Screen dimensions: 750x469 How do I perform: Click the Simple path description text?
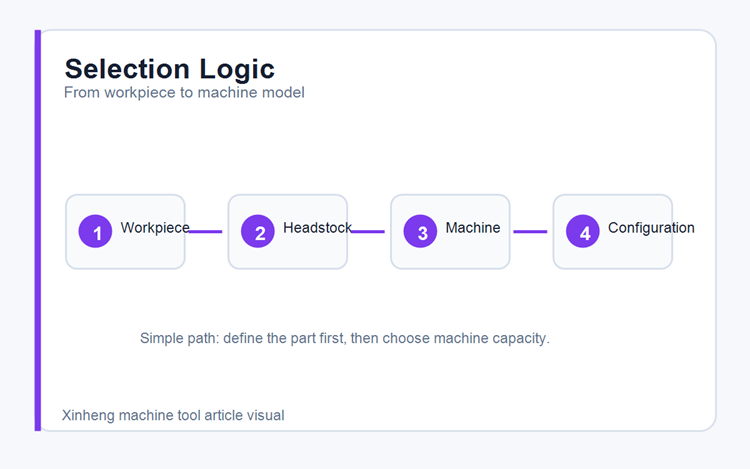point(345,338)
